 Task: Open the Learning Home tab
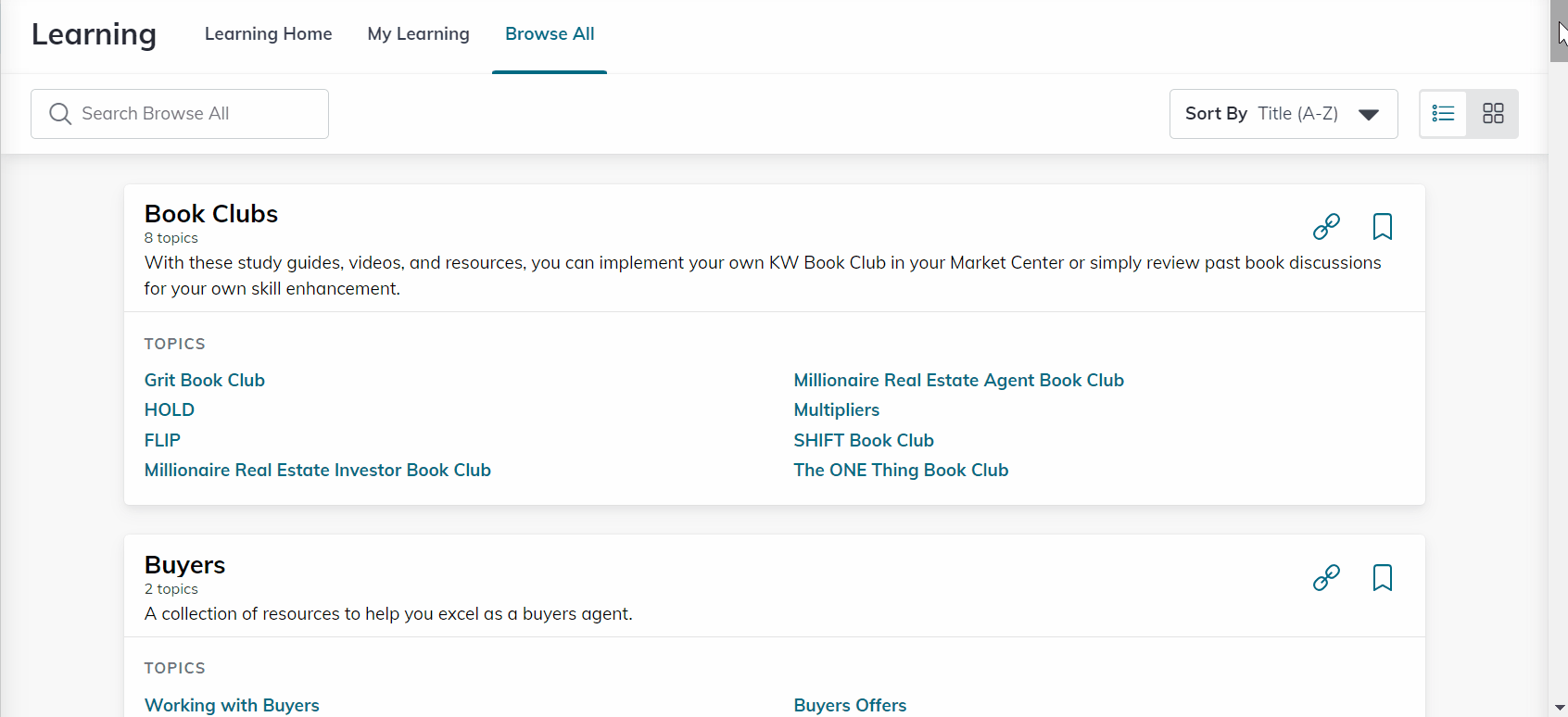[x=268, y=34]
